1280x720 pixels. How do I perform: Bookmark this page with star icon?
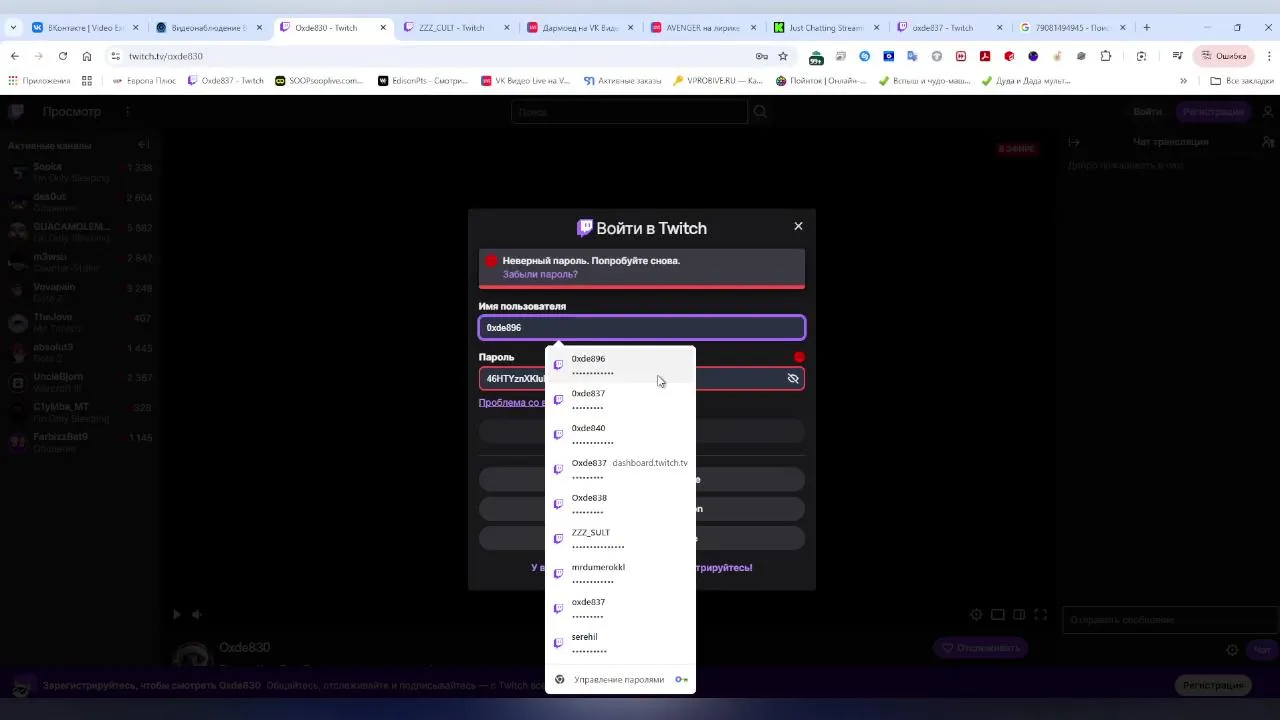(783, 56)
